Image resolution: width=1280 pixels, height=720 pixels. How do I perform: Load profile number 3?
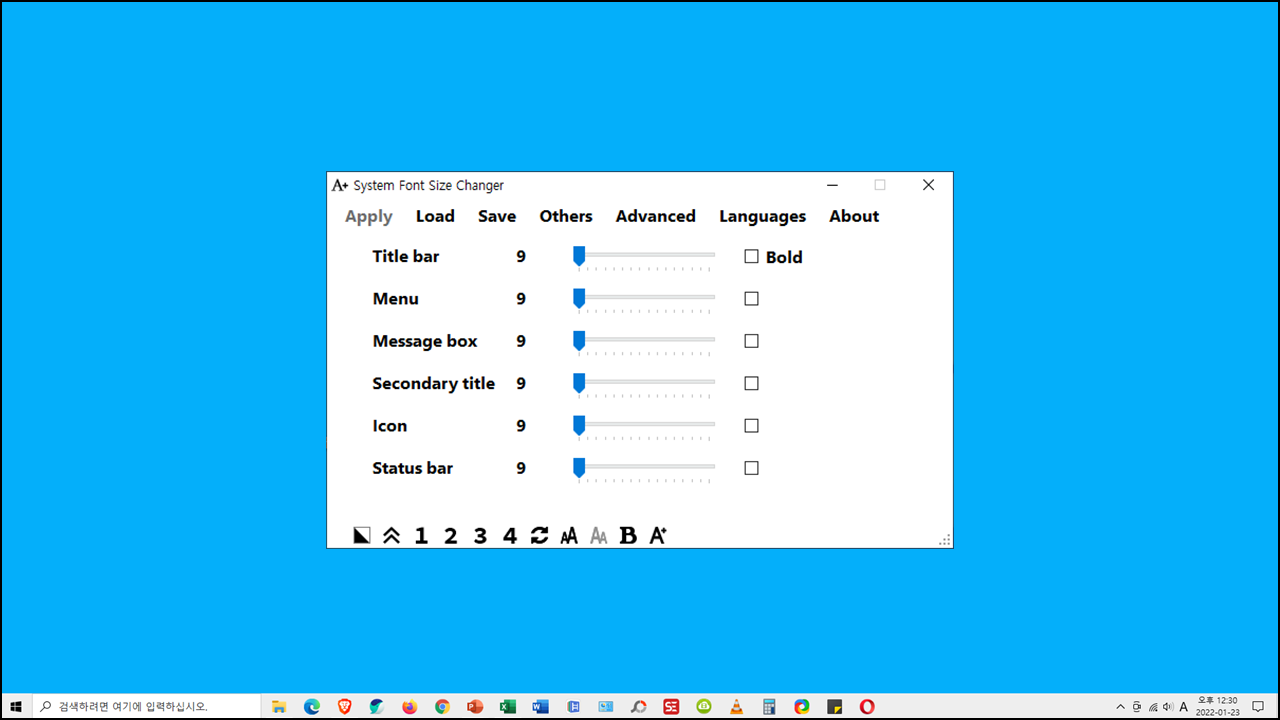pyautogui.click(x=480, y=536)
